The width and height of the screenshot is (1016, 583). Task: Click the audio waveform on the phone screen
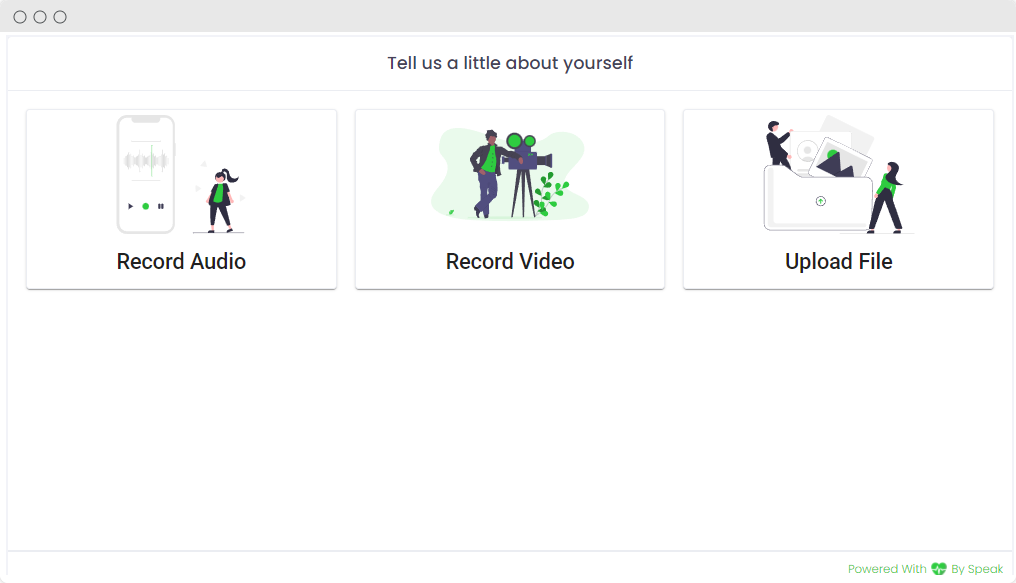(x=146, y=161)
